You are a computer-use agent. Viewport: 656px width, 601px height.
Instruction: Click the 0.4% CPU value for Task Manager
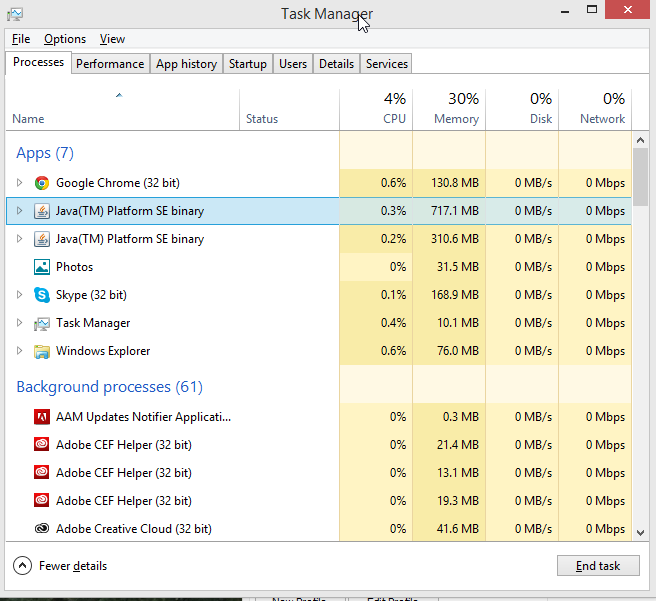tap(393, 323)
